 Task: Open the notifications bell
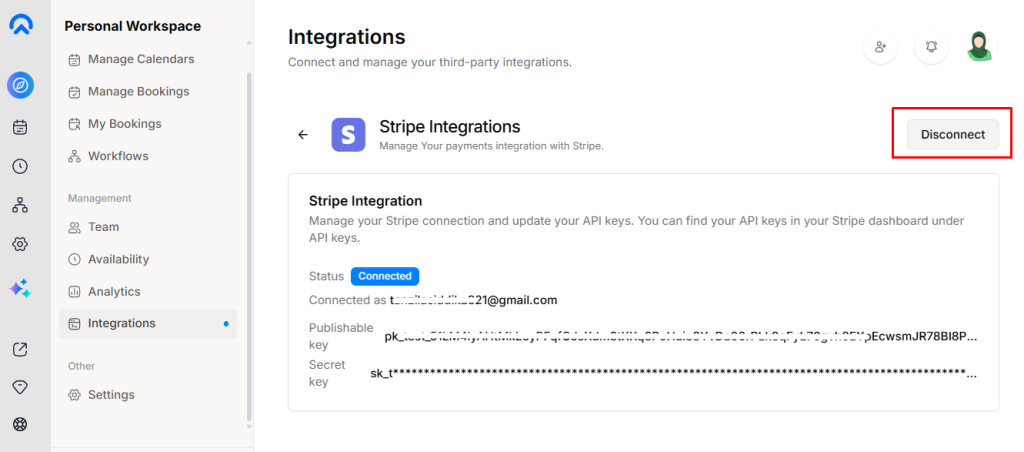click(x=931, y=47)
